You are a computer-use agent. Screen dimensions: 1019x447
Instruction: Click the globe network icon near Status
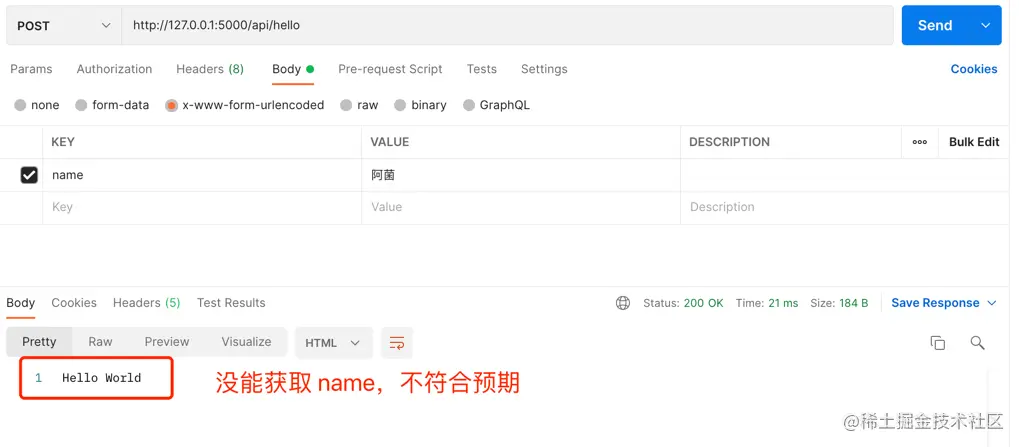pos(623,303)
